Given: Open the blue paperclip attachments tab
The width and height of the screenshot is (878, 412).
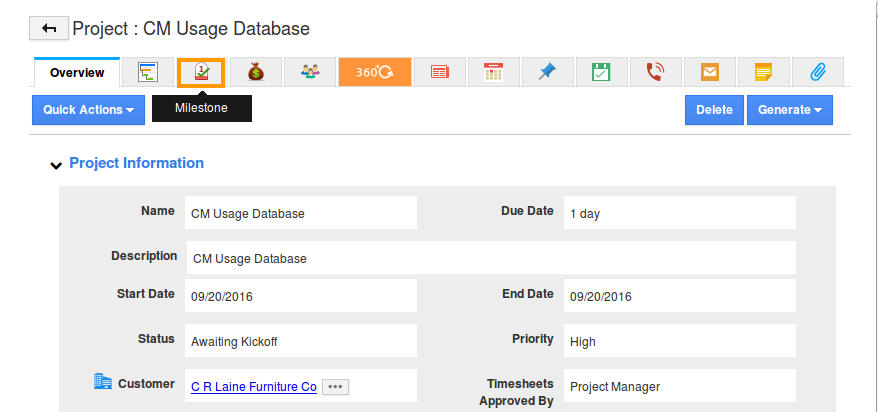Looking at the screenshot, I should coord(818,72).
